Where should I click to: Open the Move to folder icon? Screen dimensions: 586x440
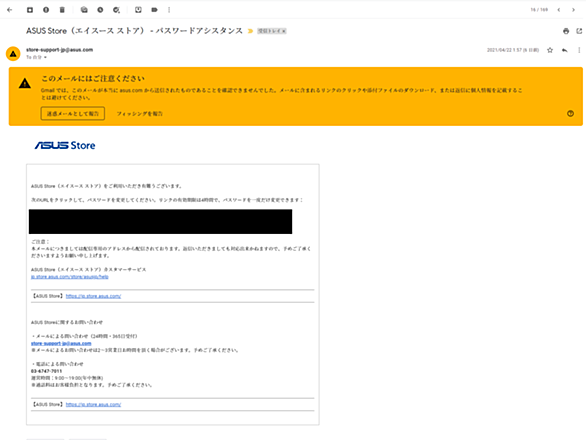tap(138, 10)
